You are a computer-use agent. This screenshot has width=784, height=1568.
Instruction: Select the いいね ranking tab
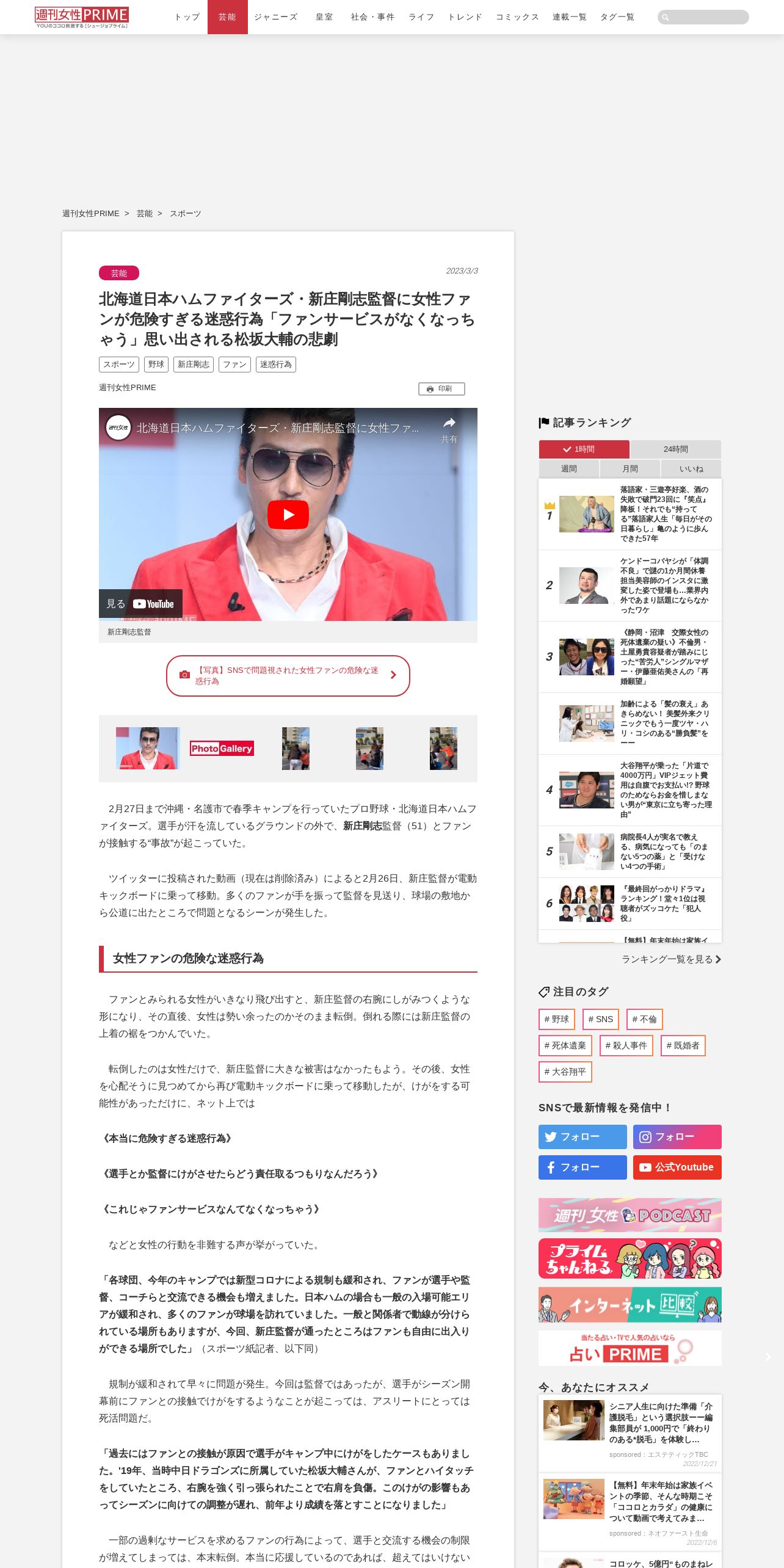(x=691, y=469)
